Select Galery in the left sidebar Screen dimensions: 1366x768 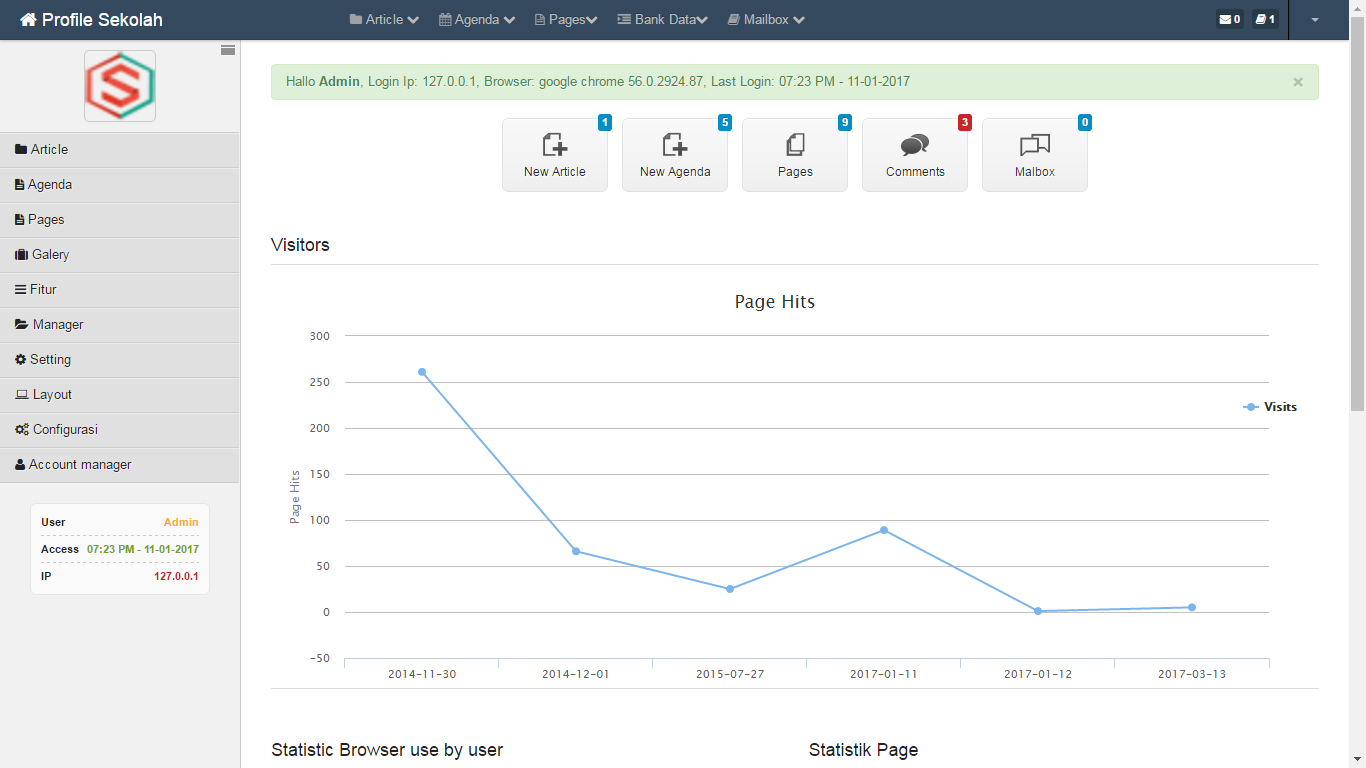point(50,255)
